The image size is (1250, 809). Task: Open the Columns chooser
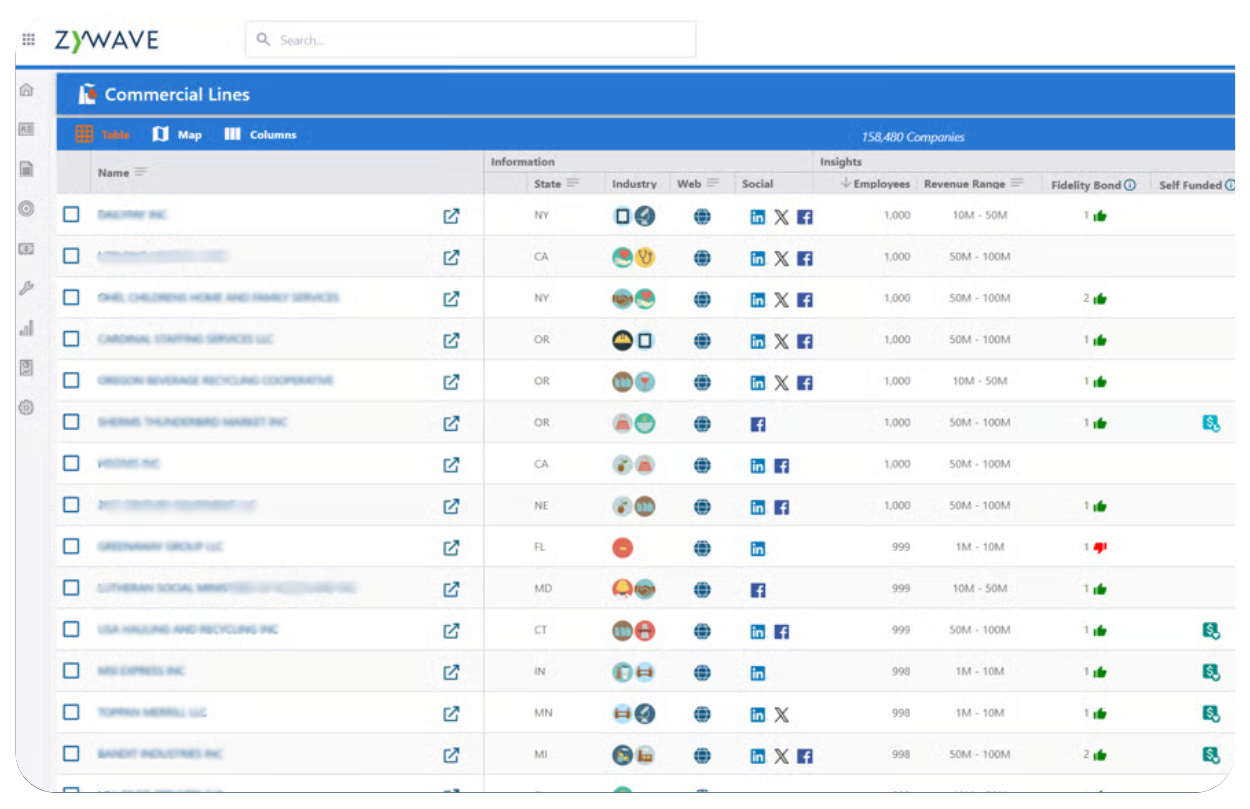coord(260,135)
